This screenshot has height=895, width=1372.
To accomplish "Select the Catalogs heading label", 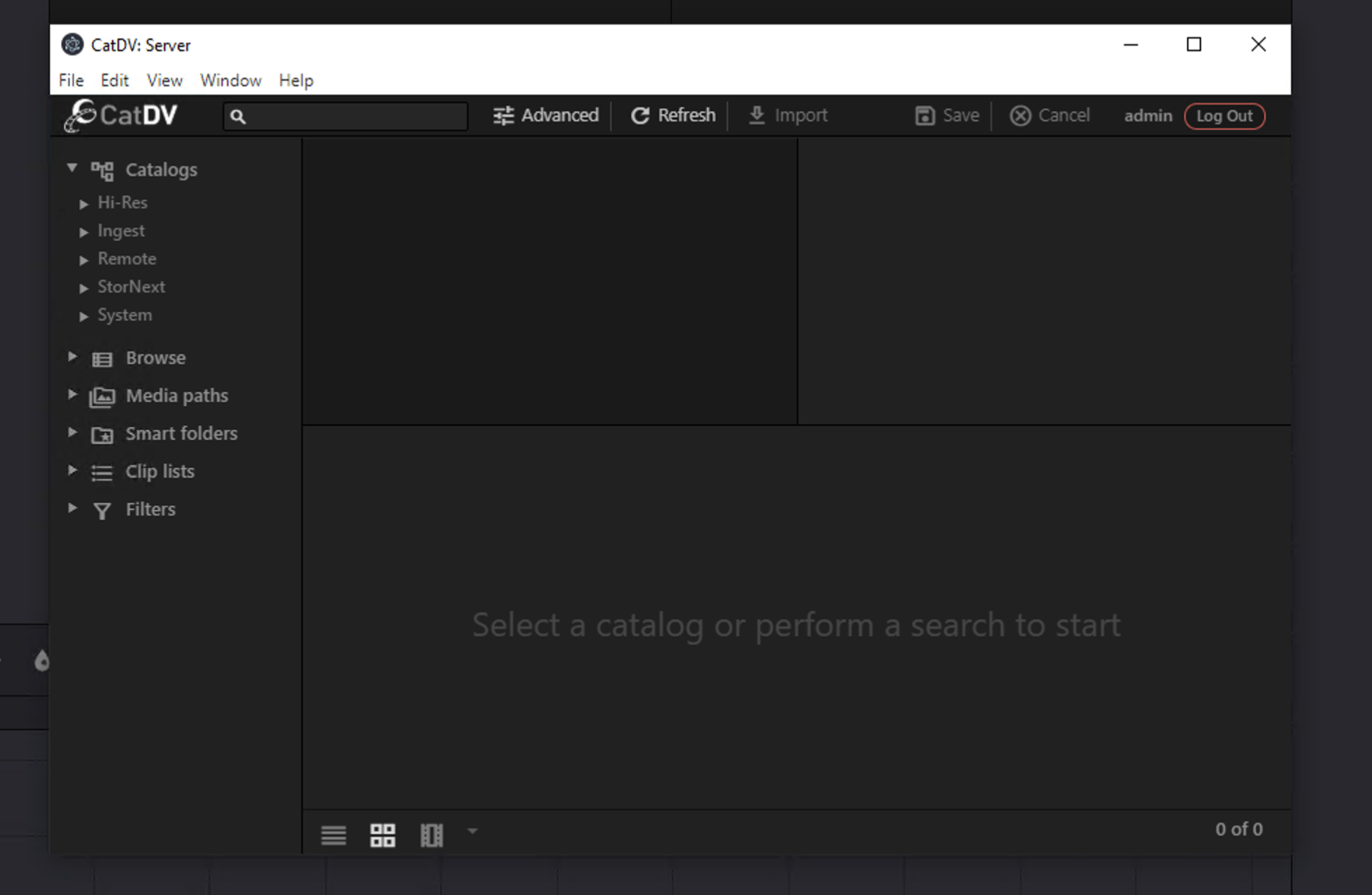I will pos(161,170).
